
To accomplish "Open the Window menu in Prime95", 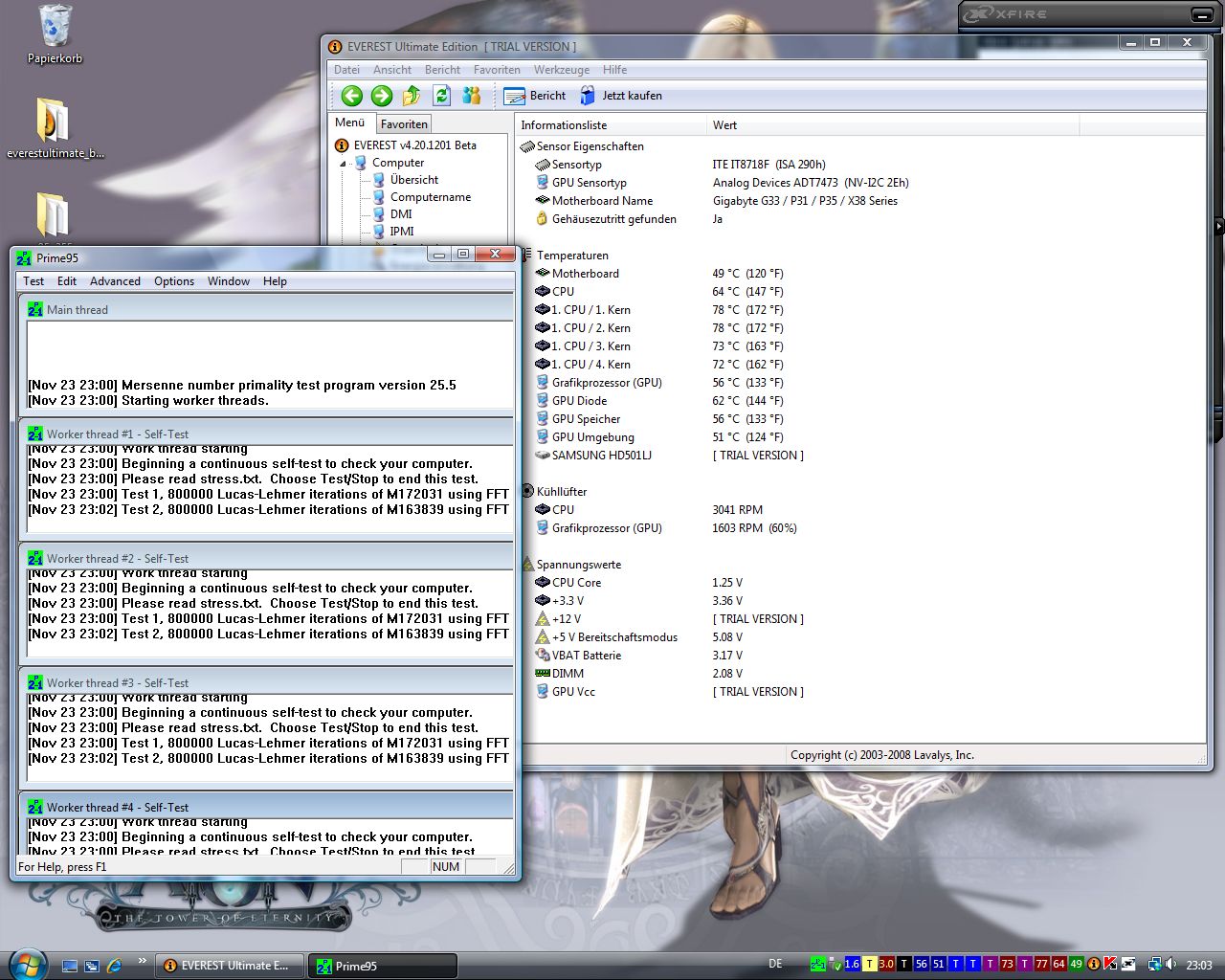I will 229,281.
